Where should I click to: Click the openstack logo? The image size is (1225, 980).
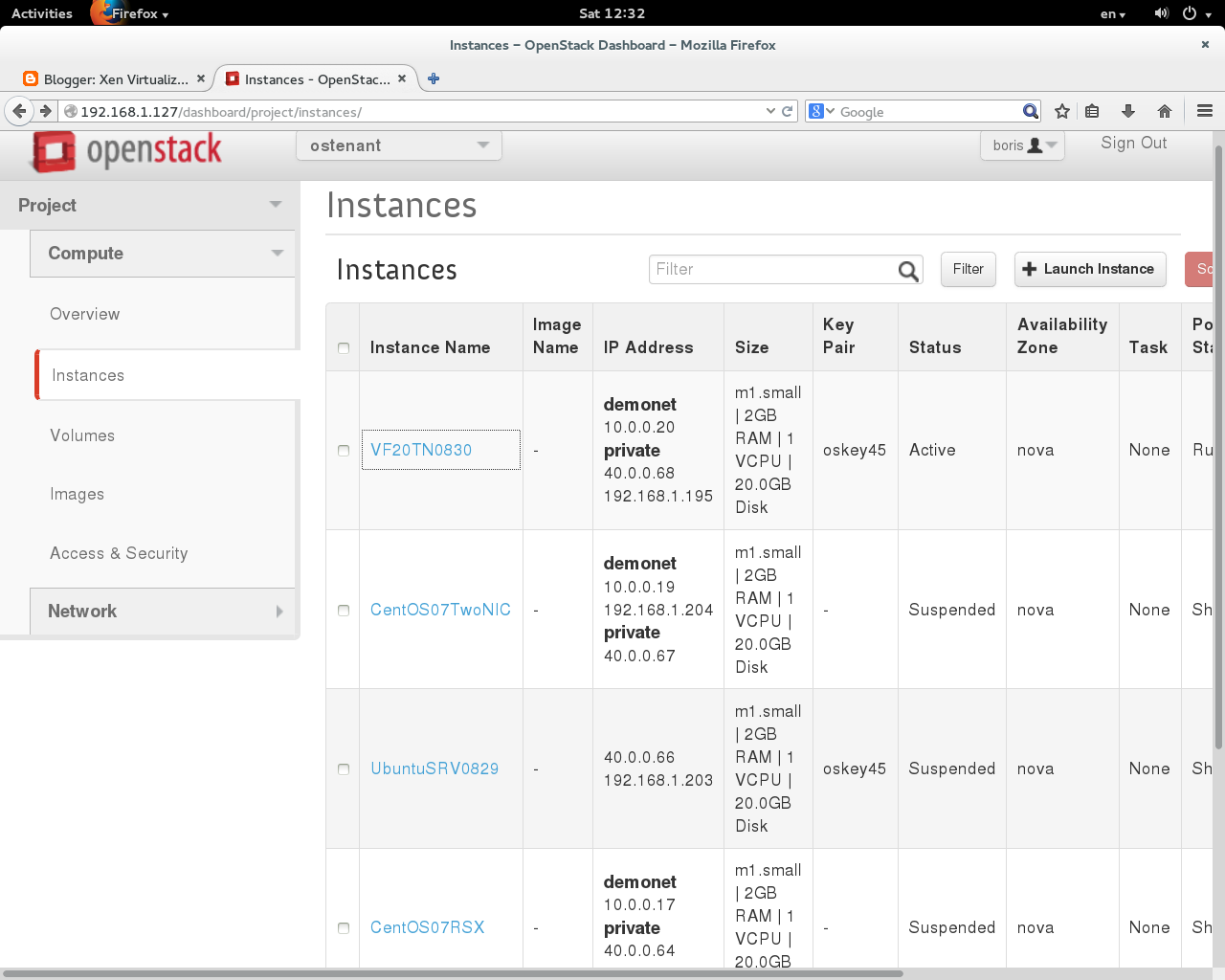(x=126, y=150)
